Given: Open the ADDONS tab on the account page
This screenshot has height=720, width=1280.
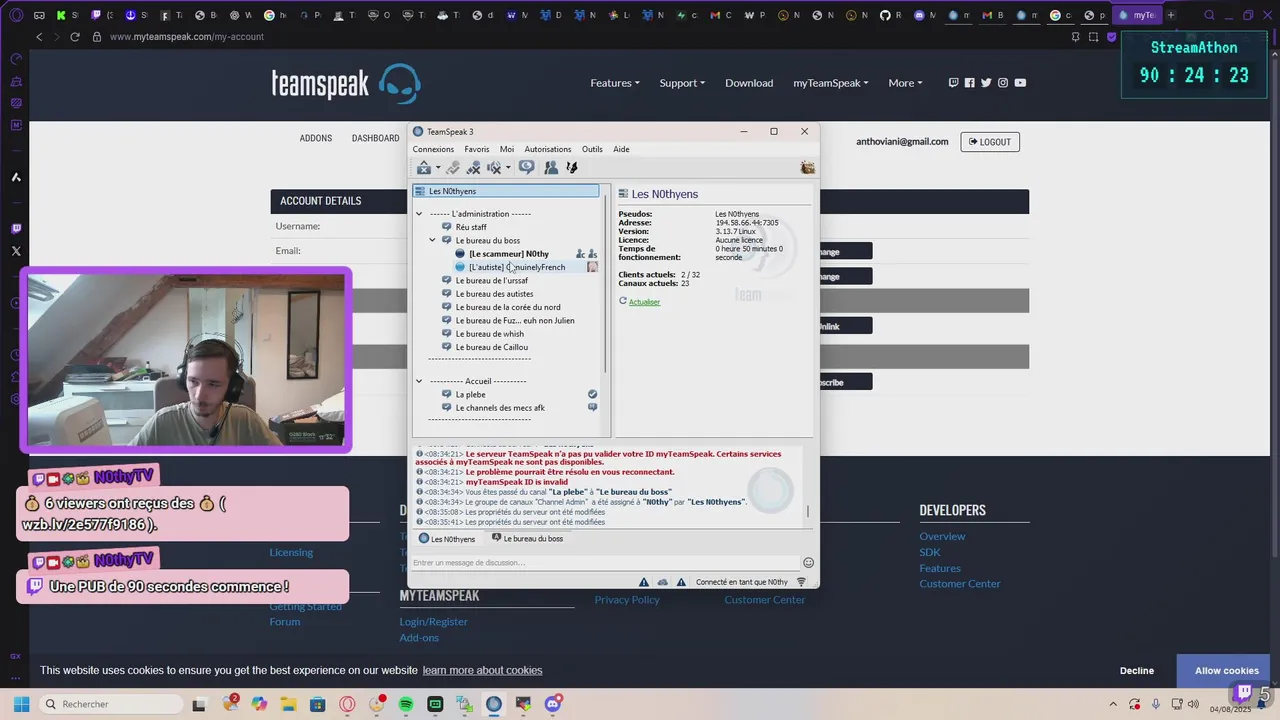Looking at the screenshot, I should [x=316, y=138].
